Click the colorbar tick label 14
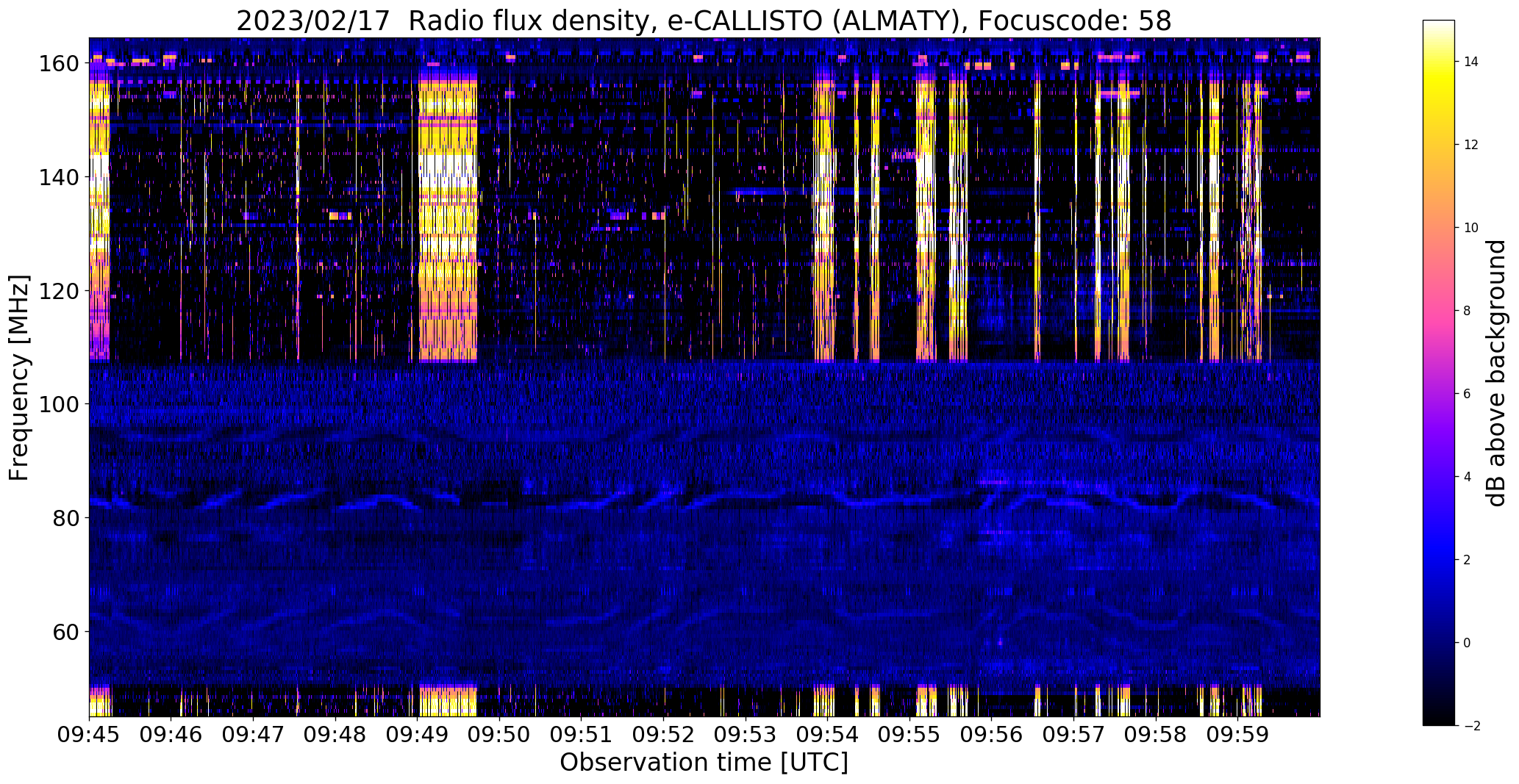 click(1471, 62)
